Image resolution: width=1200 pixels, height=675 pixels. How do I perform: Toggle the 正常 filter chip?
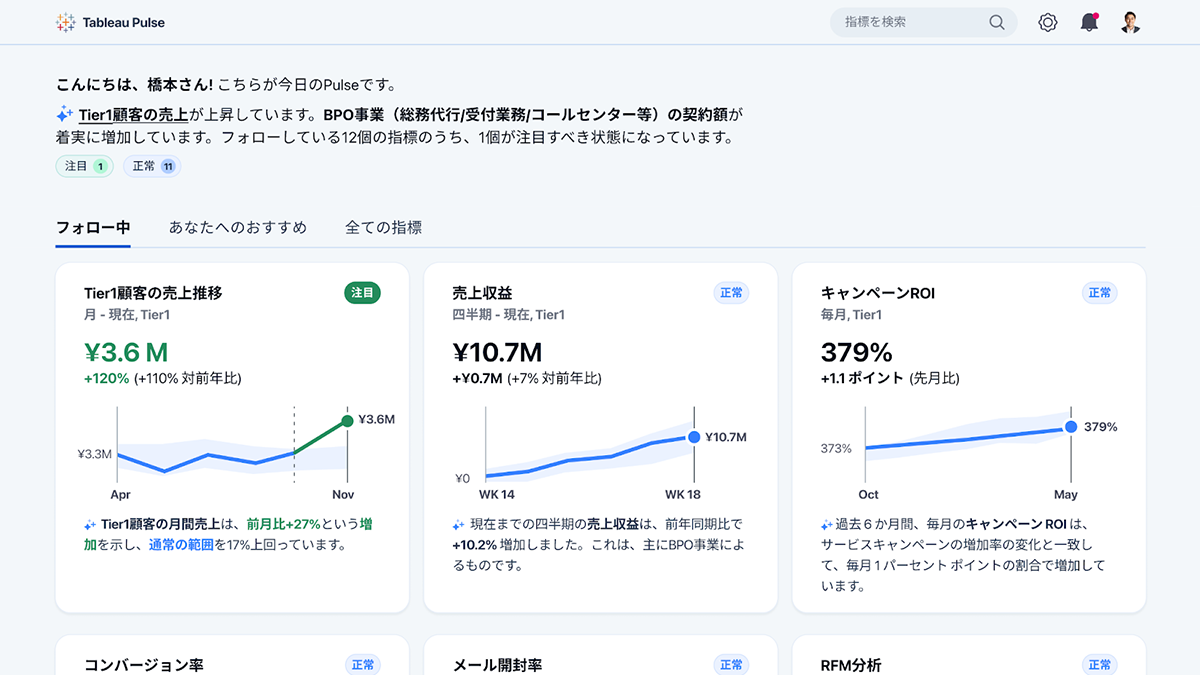(x=152, y=167)
